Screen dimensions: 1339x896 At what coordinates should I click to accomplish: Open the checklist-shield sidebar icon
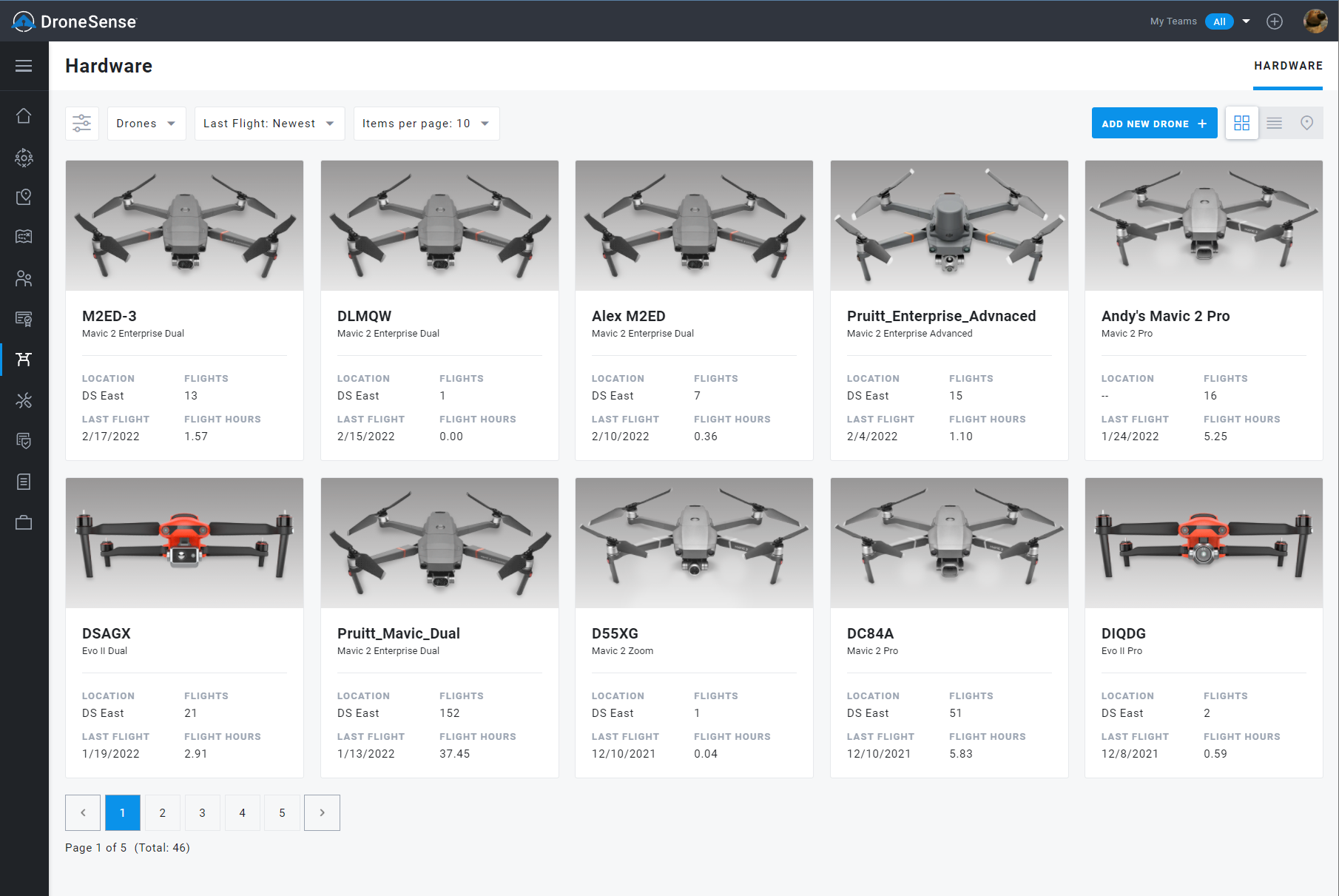pyautogui.click(x=24, y=441)
